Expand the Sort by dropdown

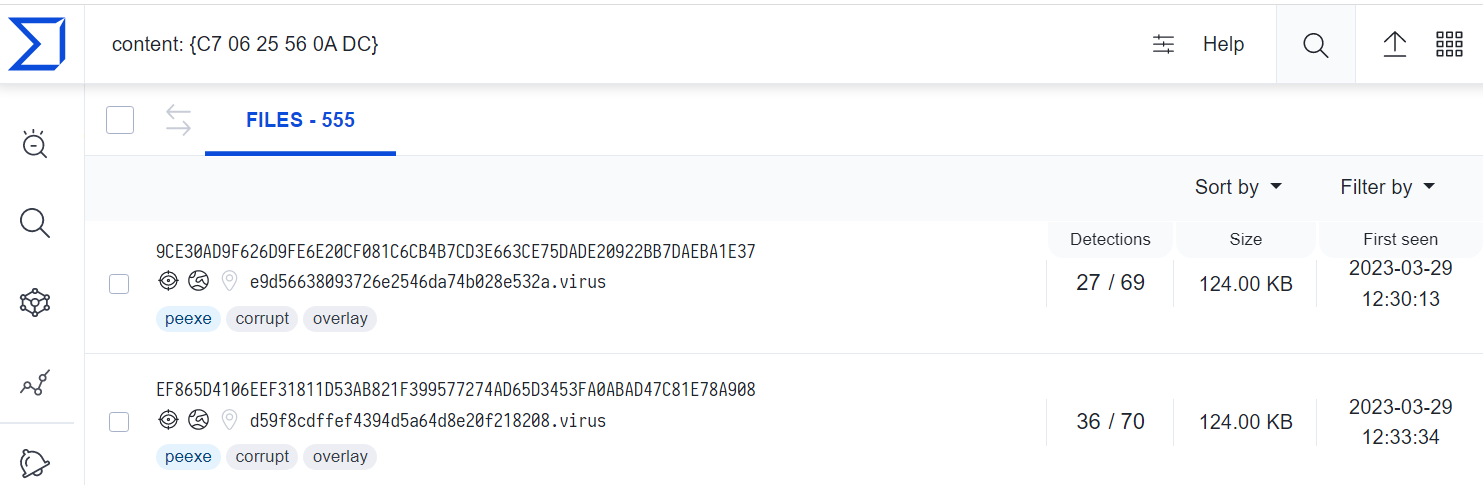(1238, 187)
